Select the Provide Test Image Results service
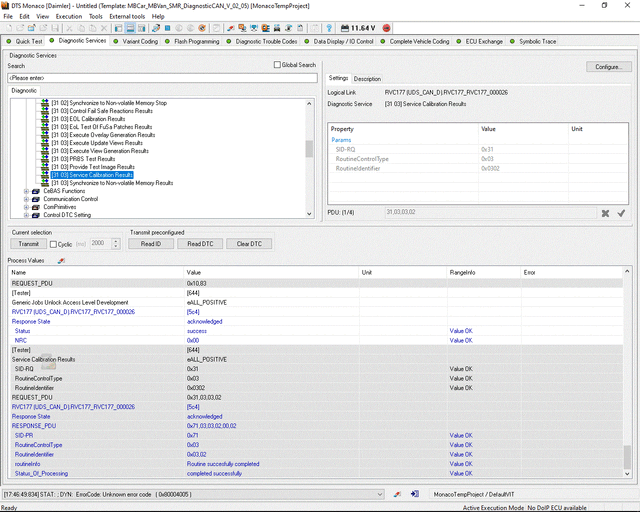640x512 pixels. click(x=93, y=167)
